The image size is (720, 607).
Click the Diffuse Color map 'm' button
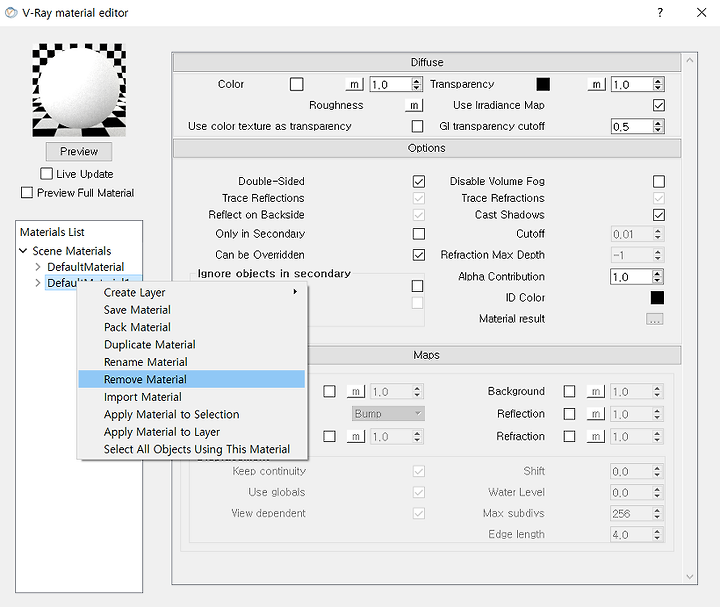click(354, 84)
